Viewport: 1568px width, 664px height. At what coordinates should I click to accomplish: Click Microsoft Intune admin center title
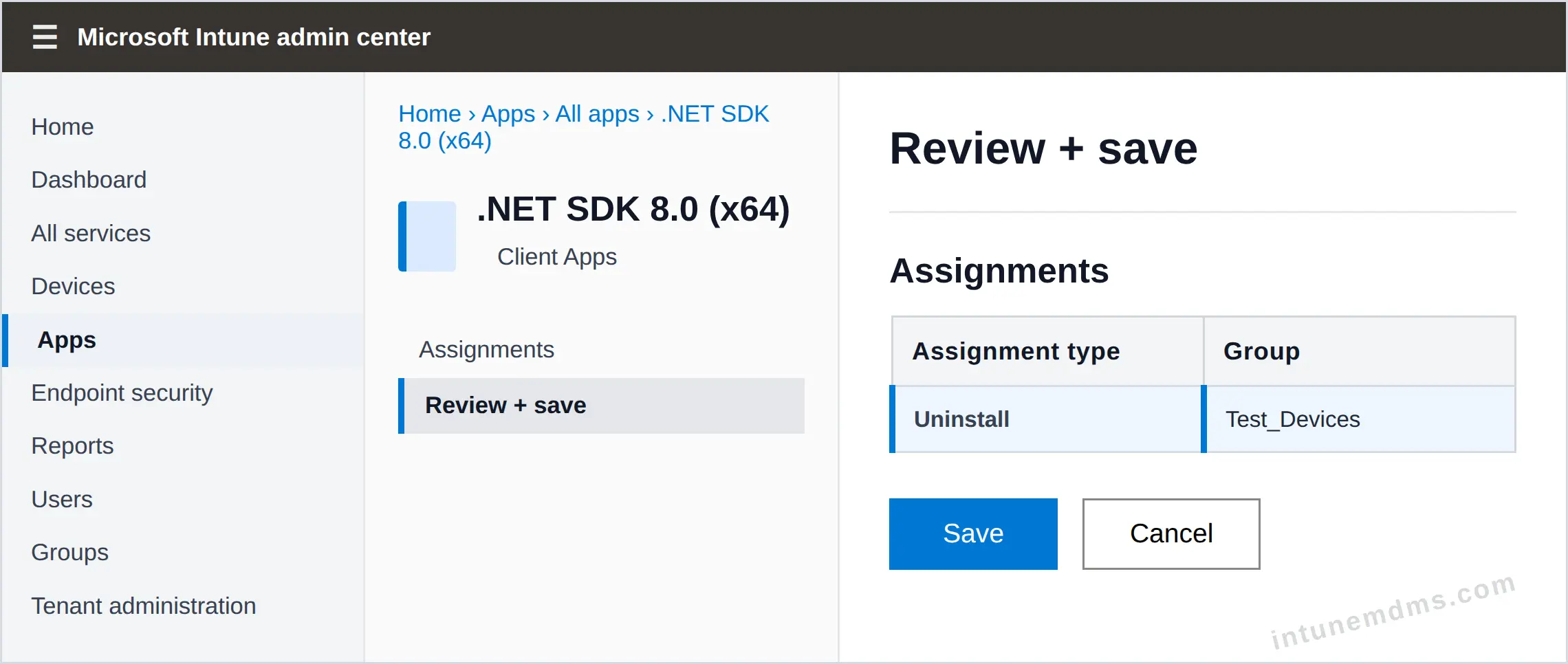(254, 37)
